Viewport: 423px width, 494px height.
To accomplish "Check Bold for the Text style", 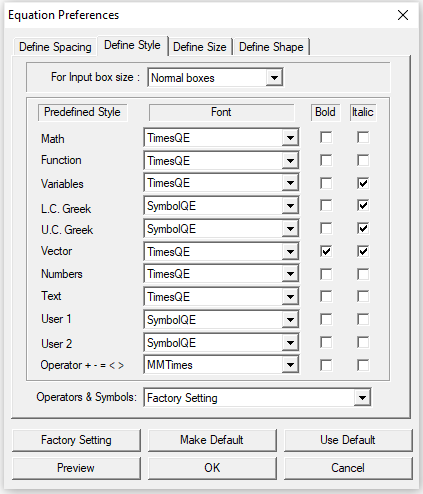I will tap(326, 296).
